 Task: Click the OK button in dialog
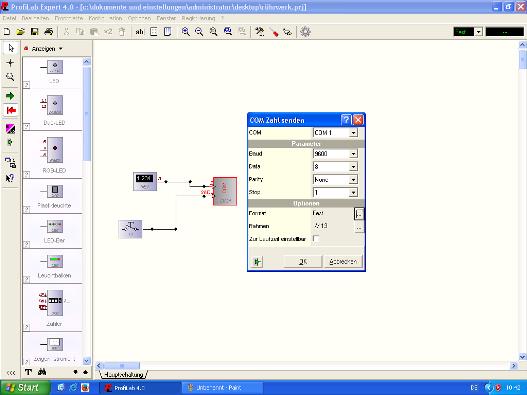pos(302,262)
